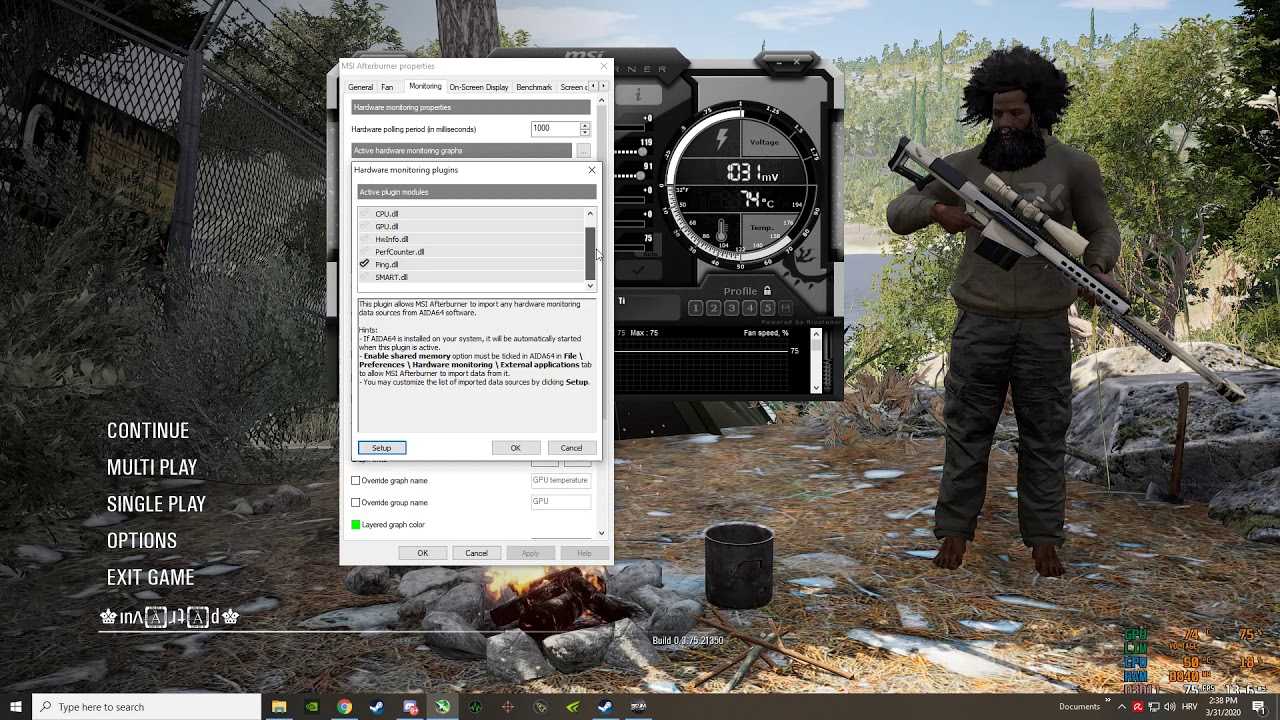This screenshot has width=1280, height=720.
Task: Click the green Layered graph color swatch
Action: 355,524
